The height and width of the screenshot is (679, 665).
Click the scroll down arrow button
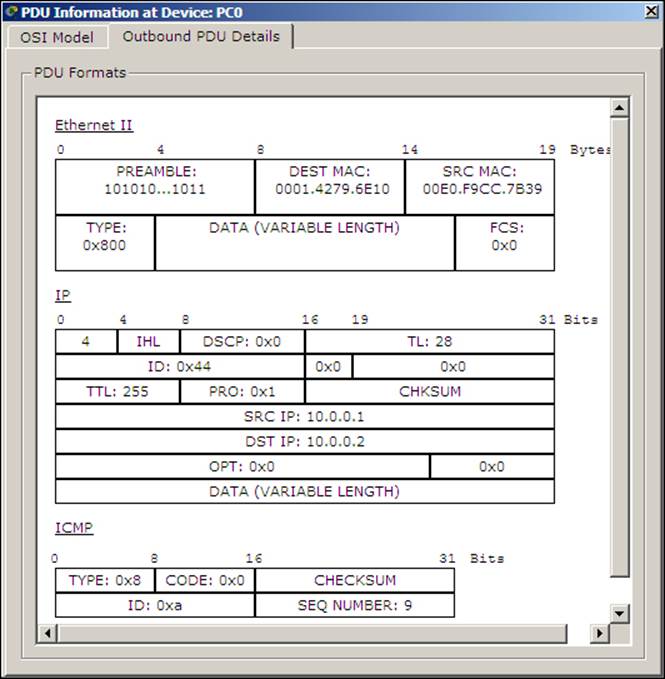pyautogui.click(x=620, y=613)
